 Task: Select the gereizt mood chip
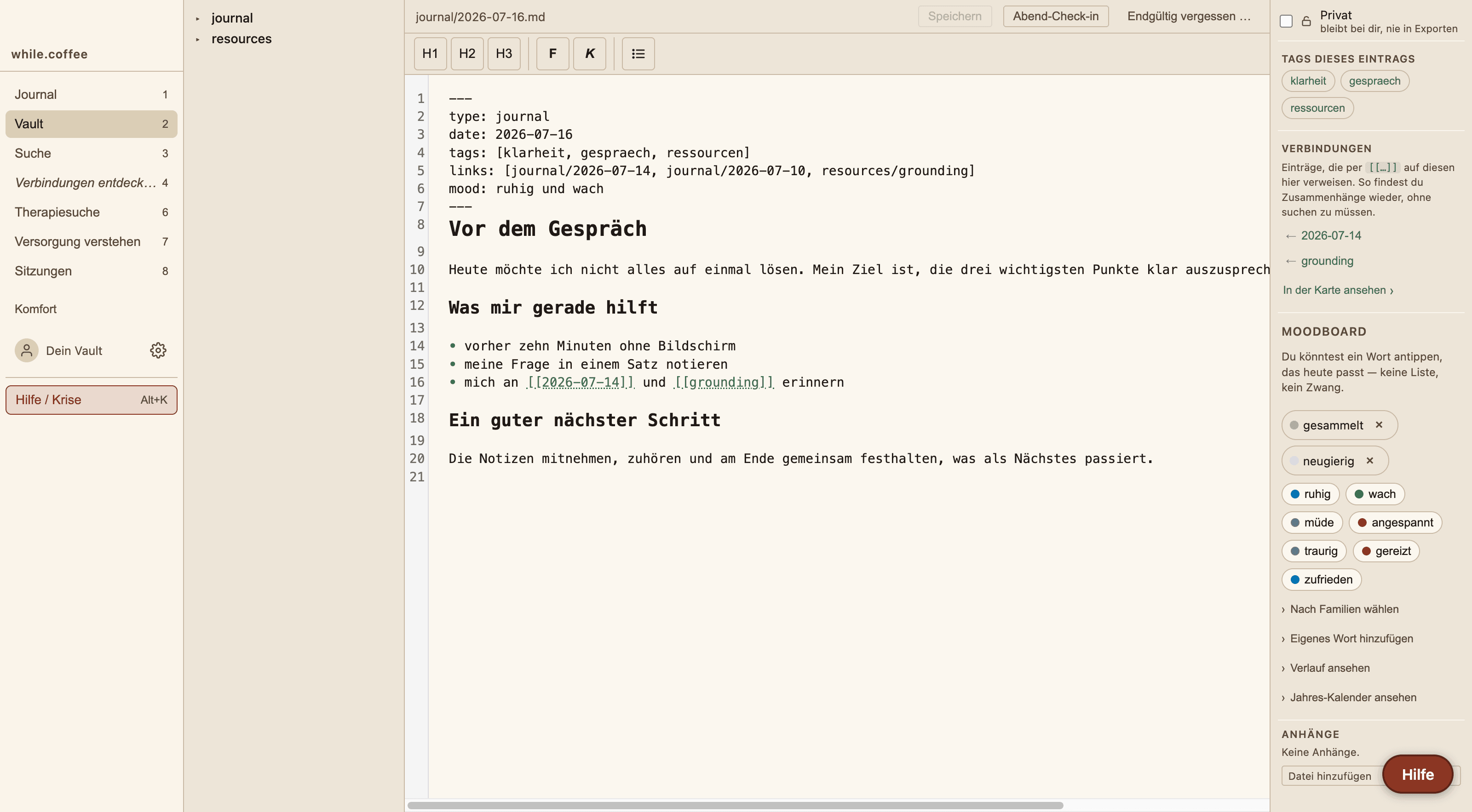(x=1386, y=551)
